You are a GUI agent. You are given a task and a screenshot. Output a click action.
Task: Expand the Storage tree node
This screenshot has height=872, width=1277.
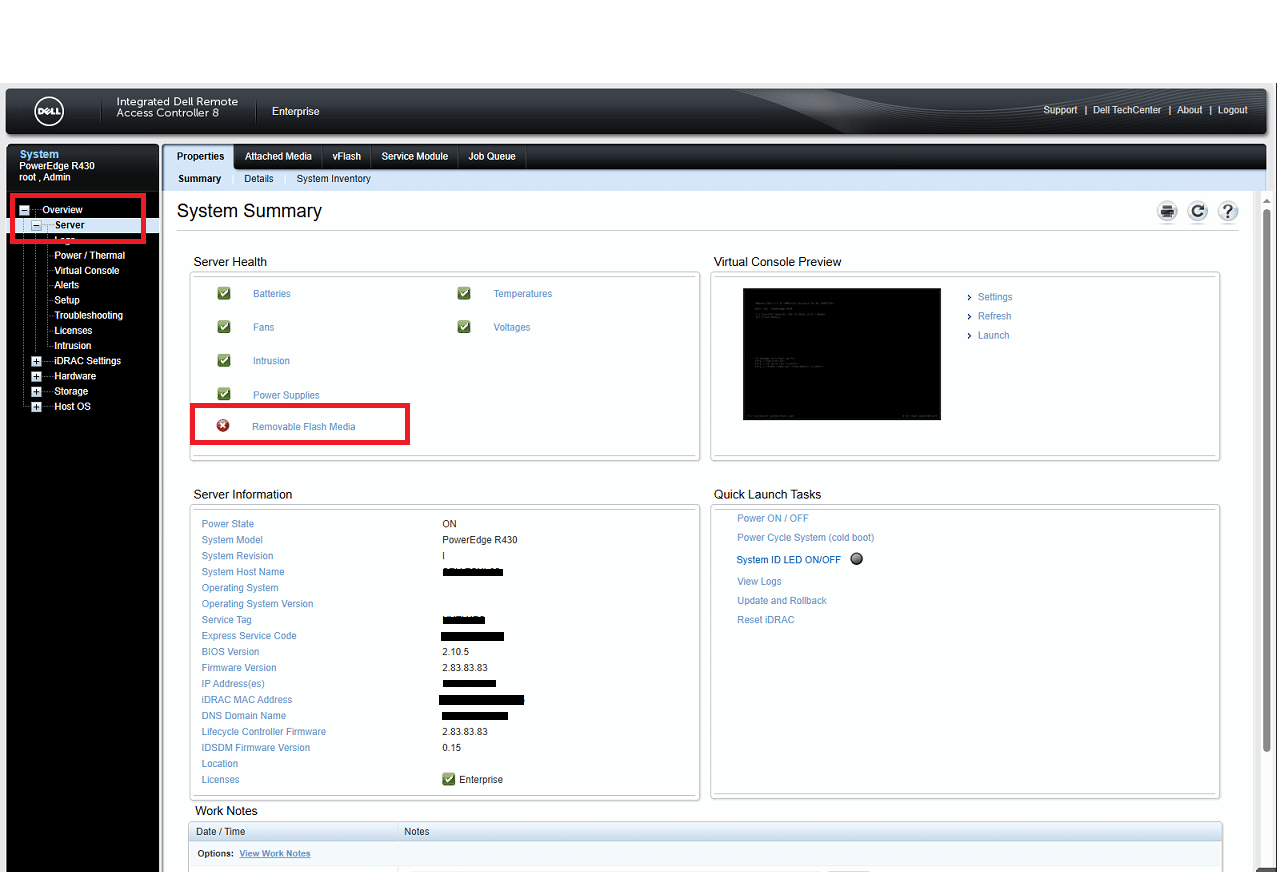click(37, 392)
